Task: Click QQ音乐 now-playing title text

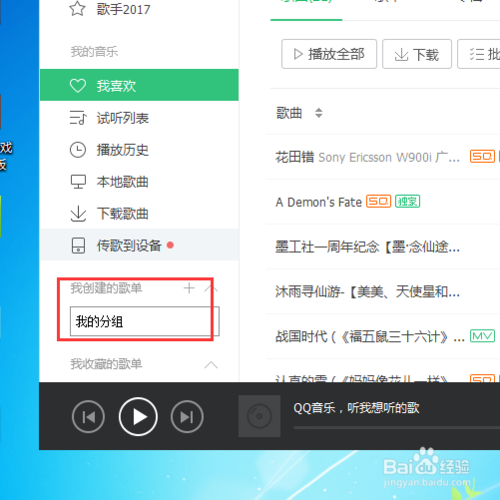Action: coord(356,408)
